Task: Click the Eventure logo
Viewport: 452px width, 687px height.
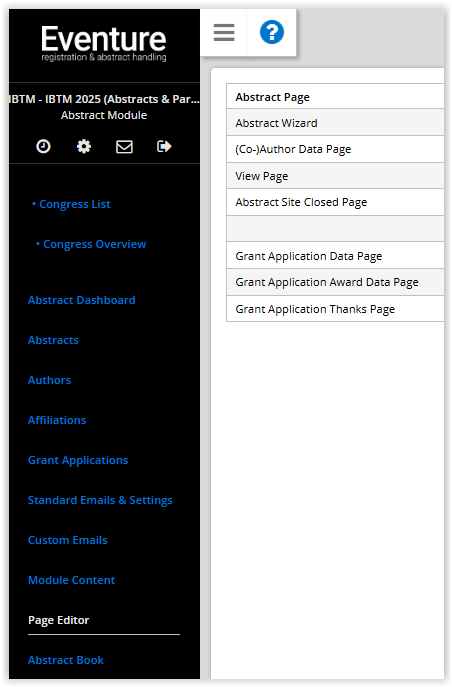Action: [104, 43]
